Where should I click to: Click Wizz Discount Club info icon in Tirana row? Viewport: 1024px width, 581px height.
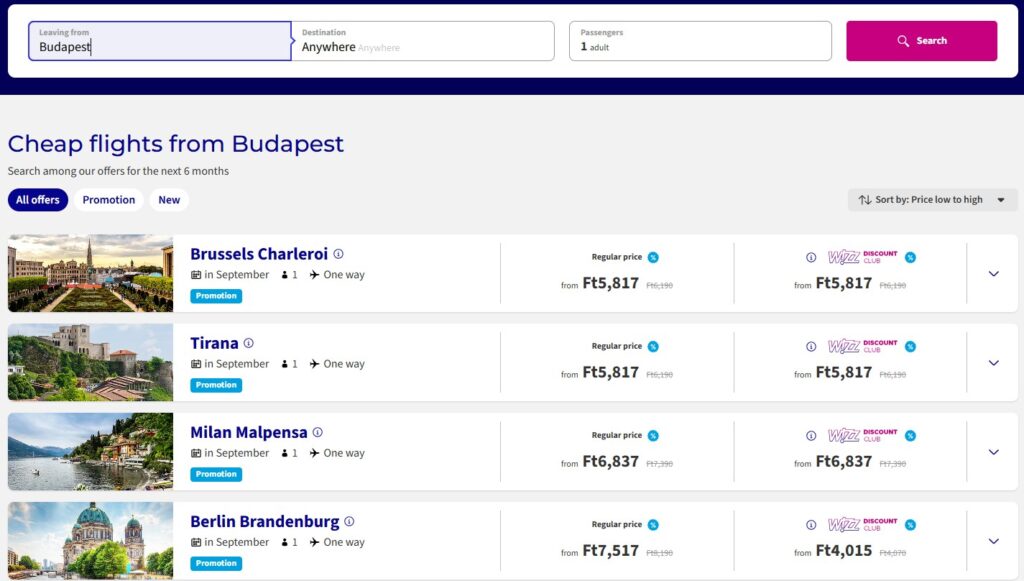[x=811, y=347]
